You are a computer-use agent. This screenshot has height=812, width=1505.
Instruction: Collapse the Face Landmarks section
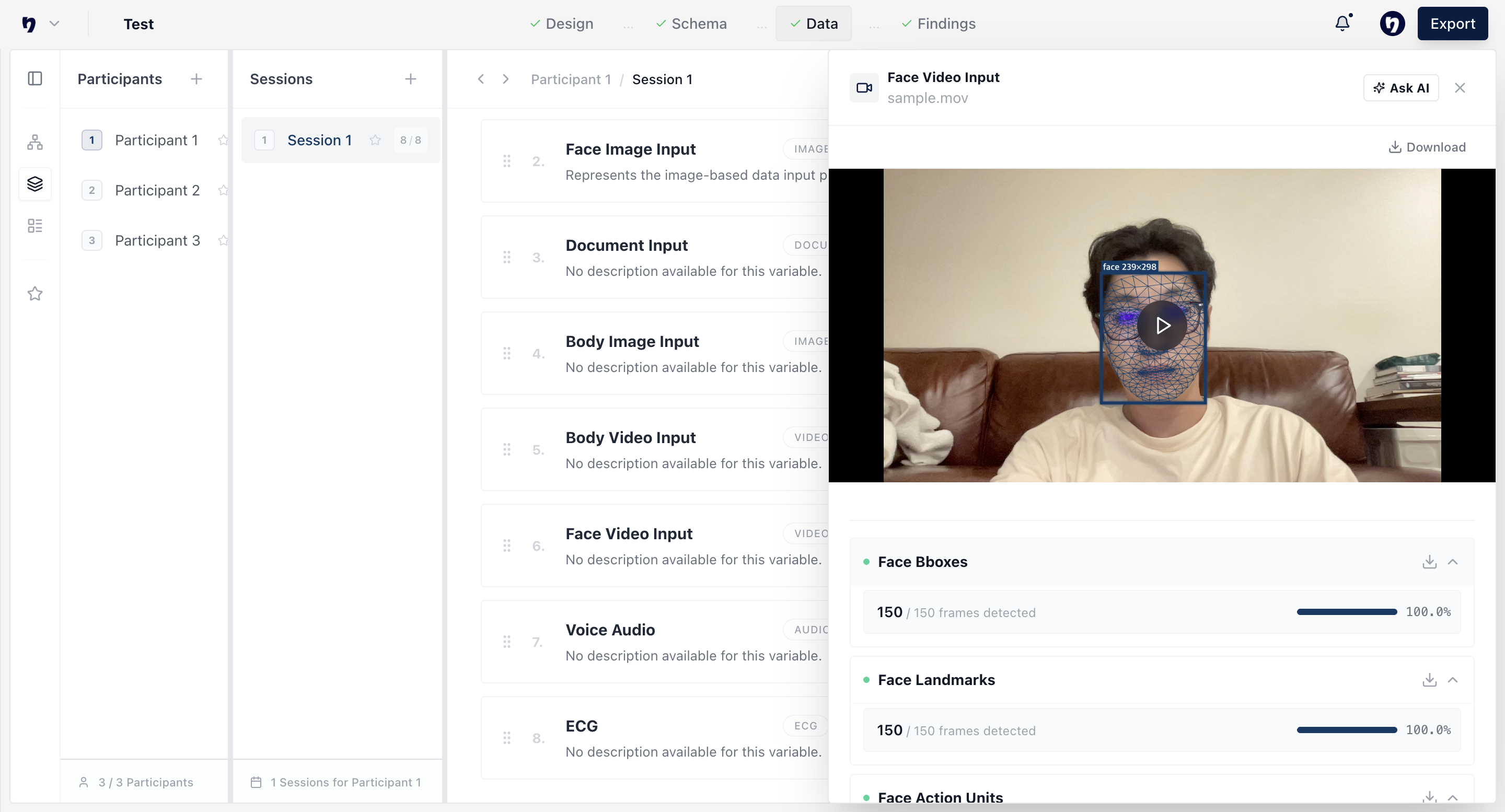tap(1454, 679)
